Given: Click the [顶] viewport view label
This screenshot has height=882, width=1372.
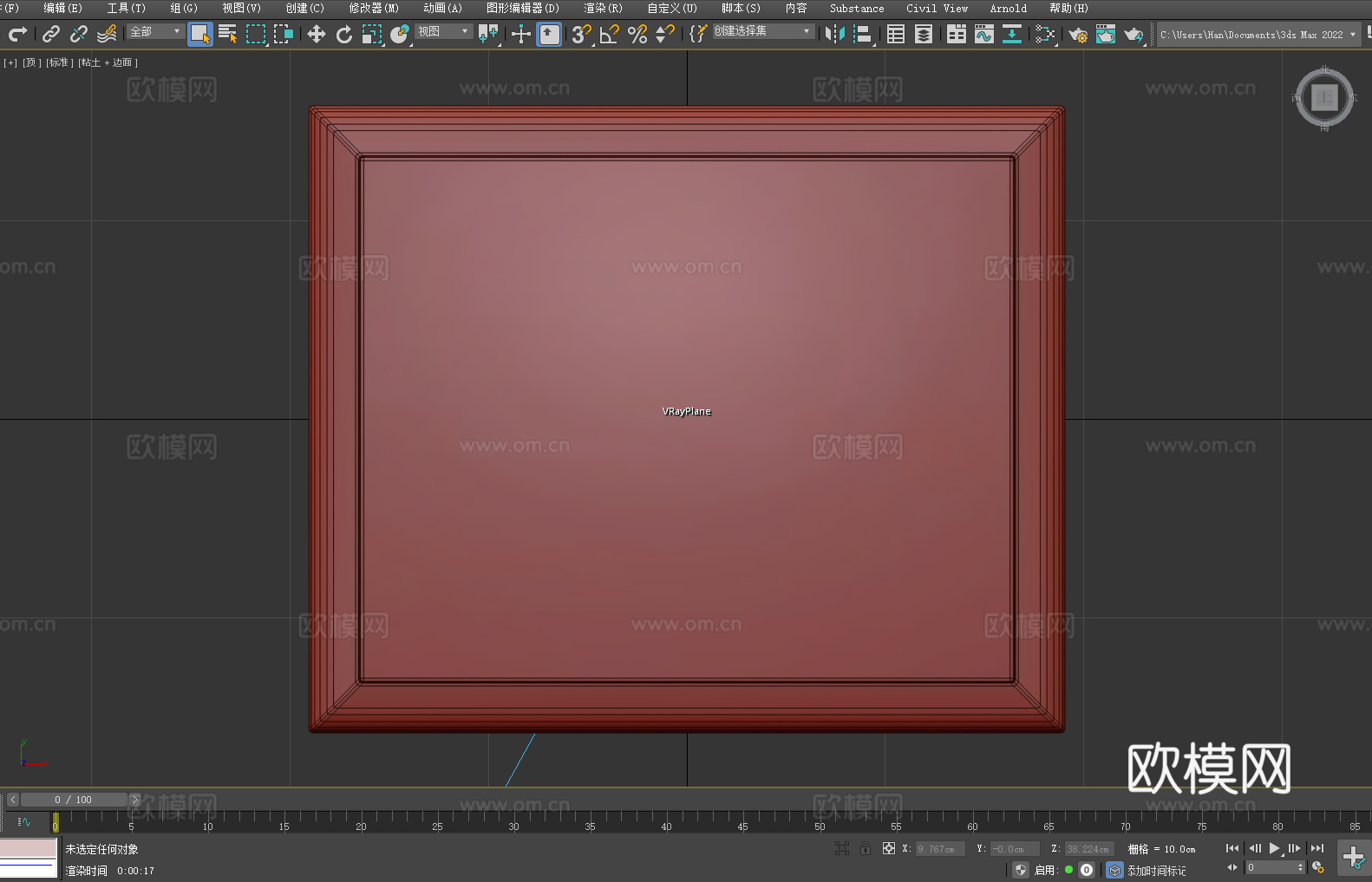Looking at the screenshot, I should point(32,62).
